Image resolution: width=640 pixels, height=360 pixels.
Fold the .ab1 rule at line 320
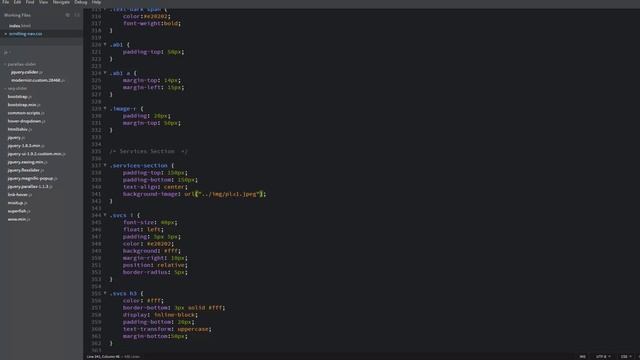[105, 44]
